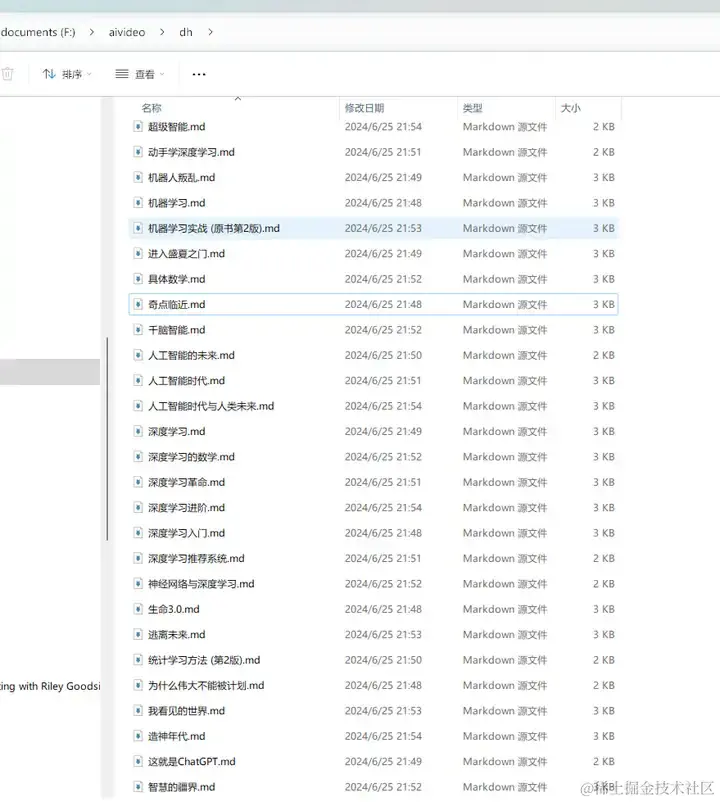
Task: Sort by 类型 column header
Action: (472, 108)
